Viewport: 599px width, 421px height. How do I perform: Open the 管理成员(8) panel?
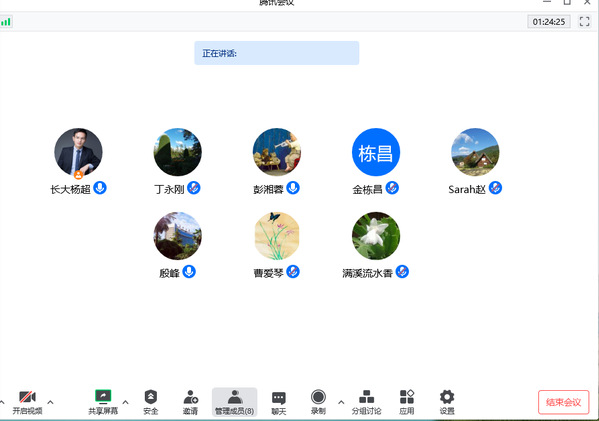click(235, 402)
